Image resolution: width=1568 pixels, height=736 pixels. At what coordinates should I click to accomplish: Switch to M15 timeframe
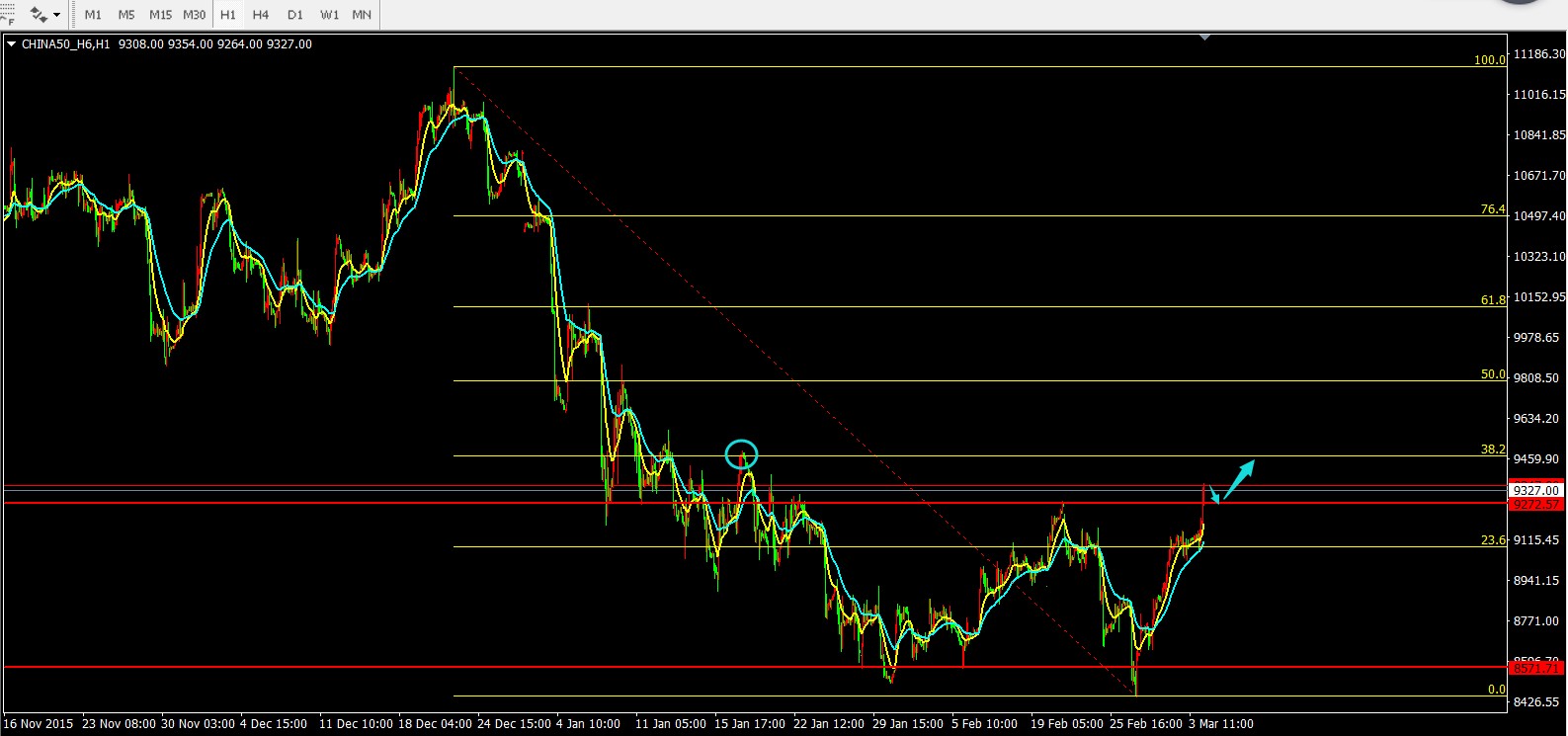(x=160, y=15)
